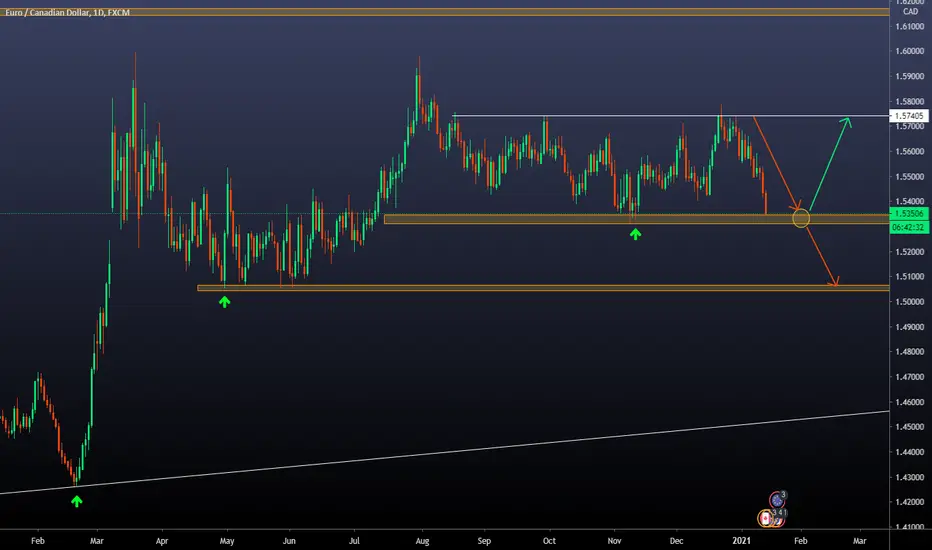Click the 1.61000 price axis label

click(909, 26)
